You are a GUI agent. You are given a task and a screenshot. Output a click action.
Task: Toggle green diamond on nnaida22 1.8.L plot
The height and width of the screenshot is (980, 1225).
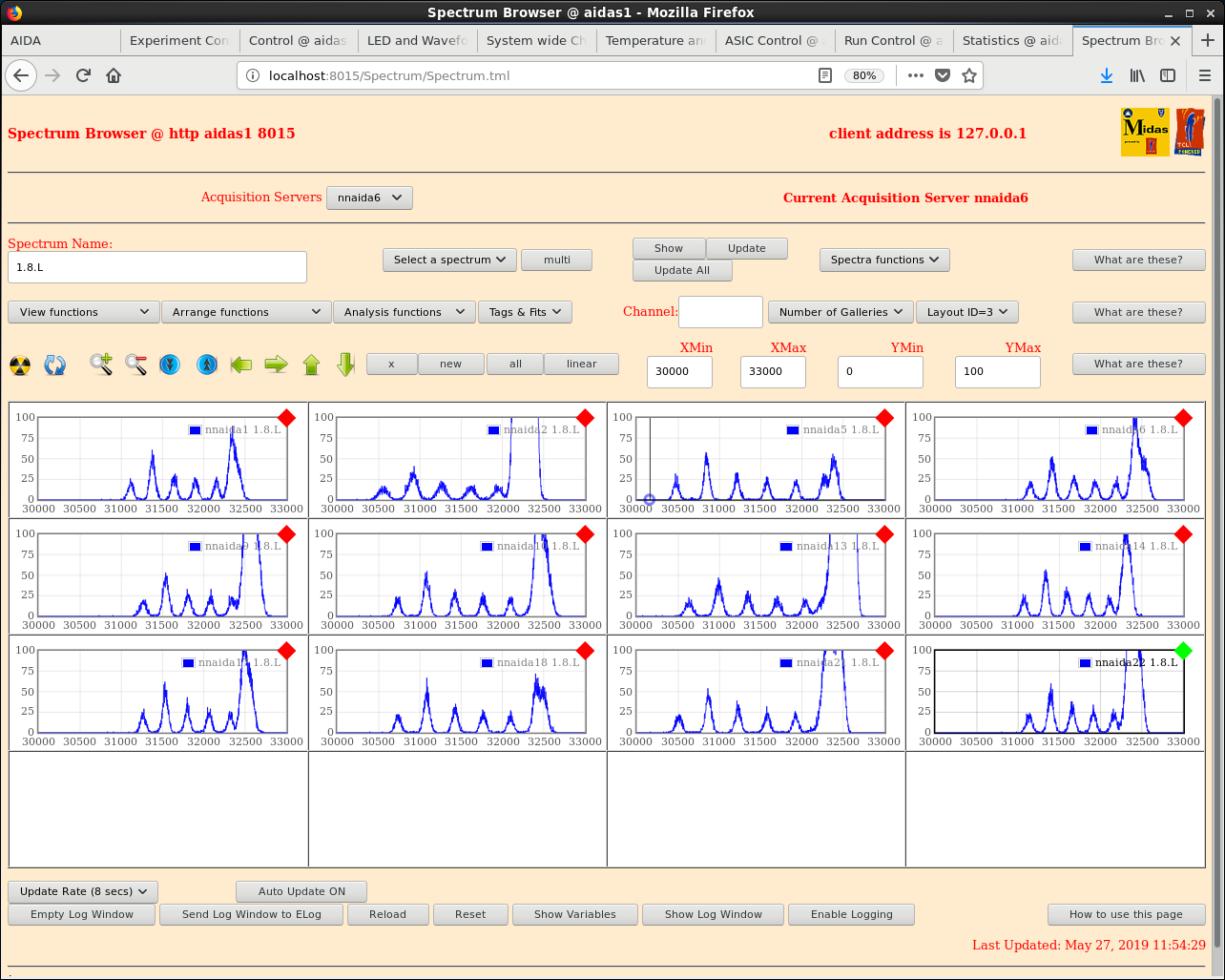[1184, 651]
